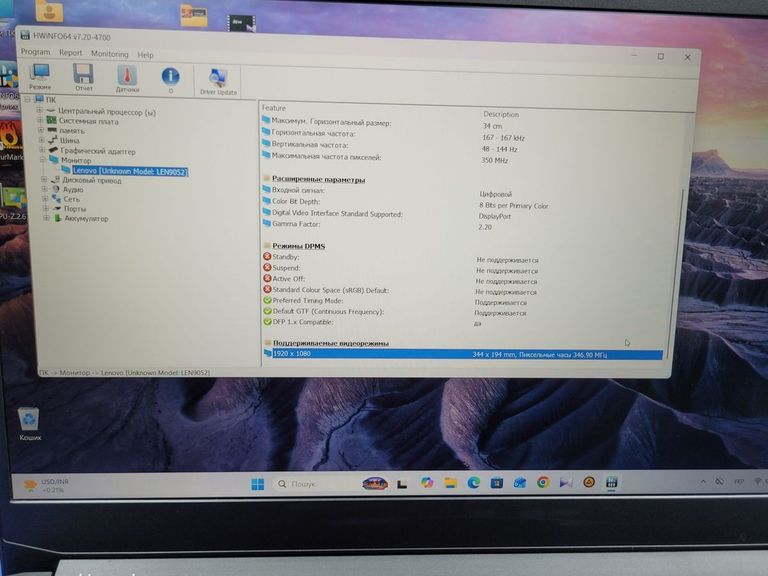Collapse the ПК root tree node

[x=28, y=99]
